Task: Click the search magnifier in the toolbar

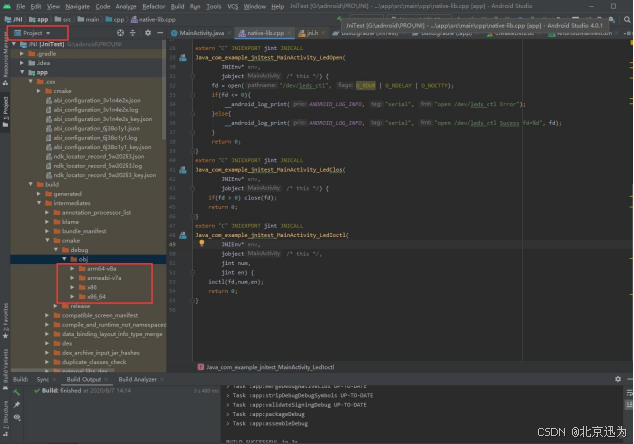Action: (x=627, y=19)
